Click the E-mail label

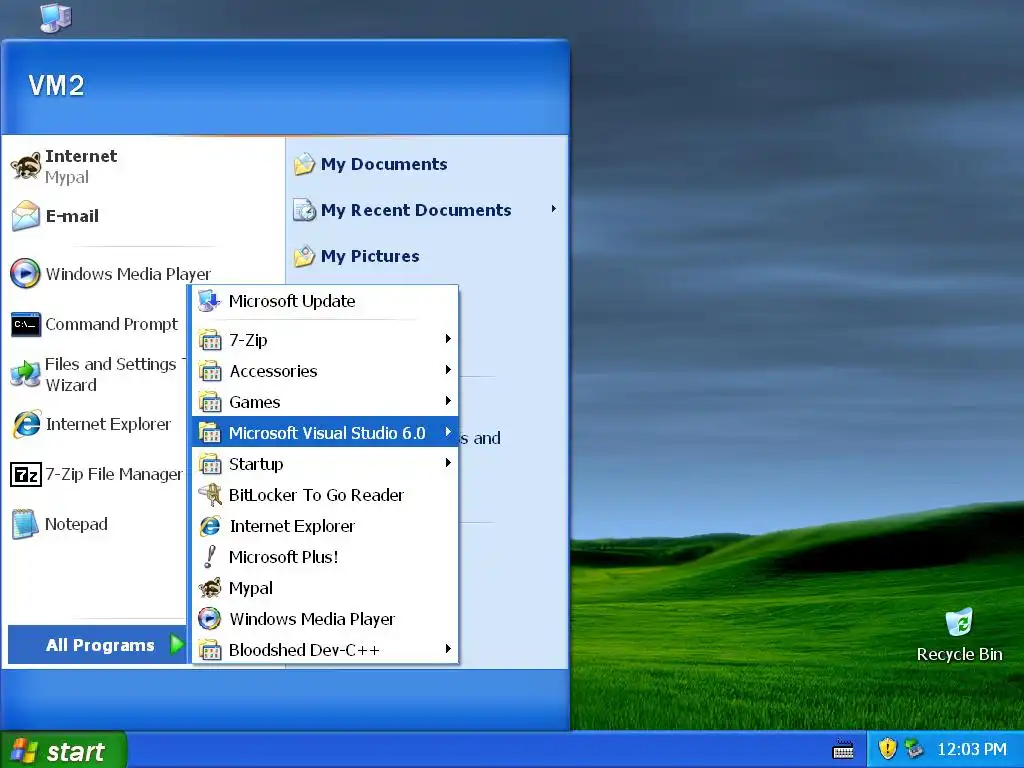pyautogui.click(x=72, y=216)
